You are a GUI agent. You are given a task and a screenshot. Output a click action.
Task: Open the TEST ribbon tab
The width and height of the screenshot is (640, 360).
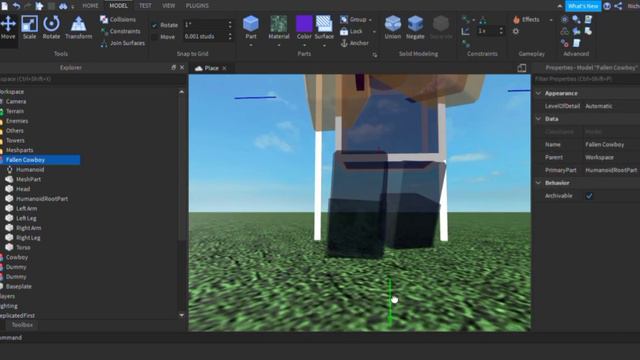(145, 6)
